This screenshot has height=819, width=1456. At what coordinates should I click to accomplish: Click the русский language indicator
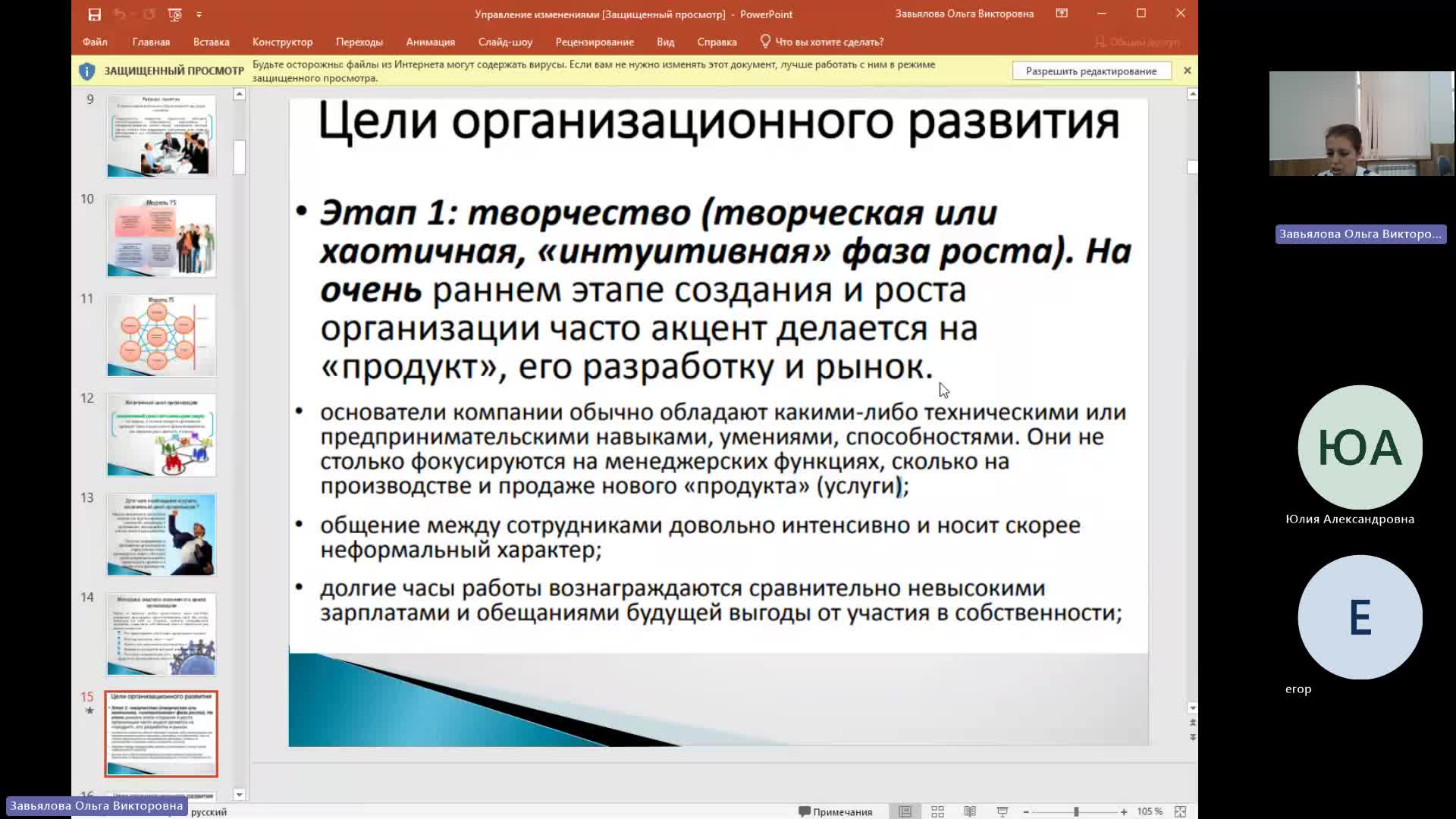pyautogui.click(x=209, y=811)
